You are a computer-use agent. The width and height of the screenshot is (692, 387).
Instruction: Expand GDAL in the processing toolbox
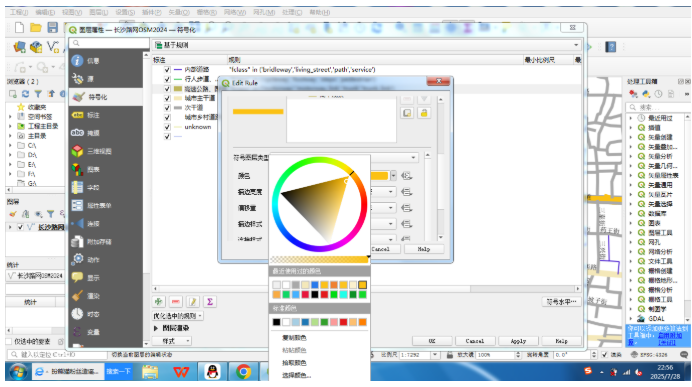click(631, 319)
